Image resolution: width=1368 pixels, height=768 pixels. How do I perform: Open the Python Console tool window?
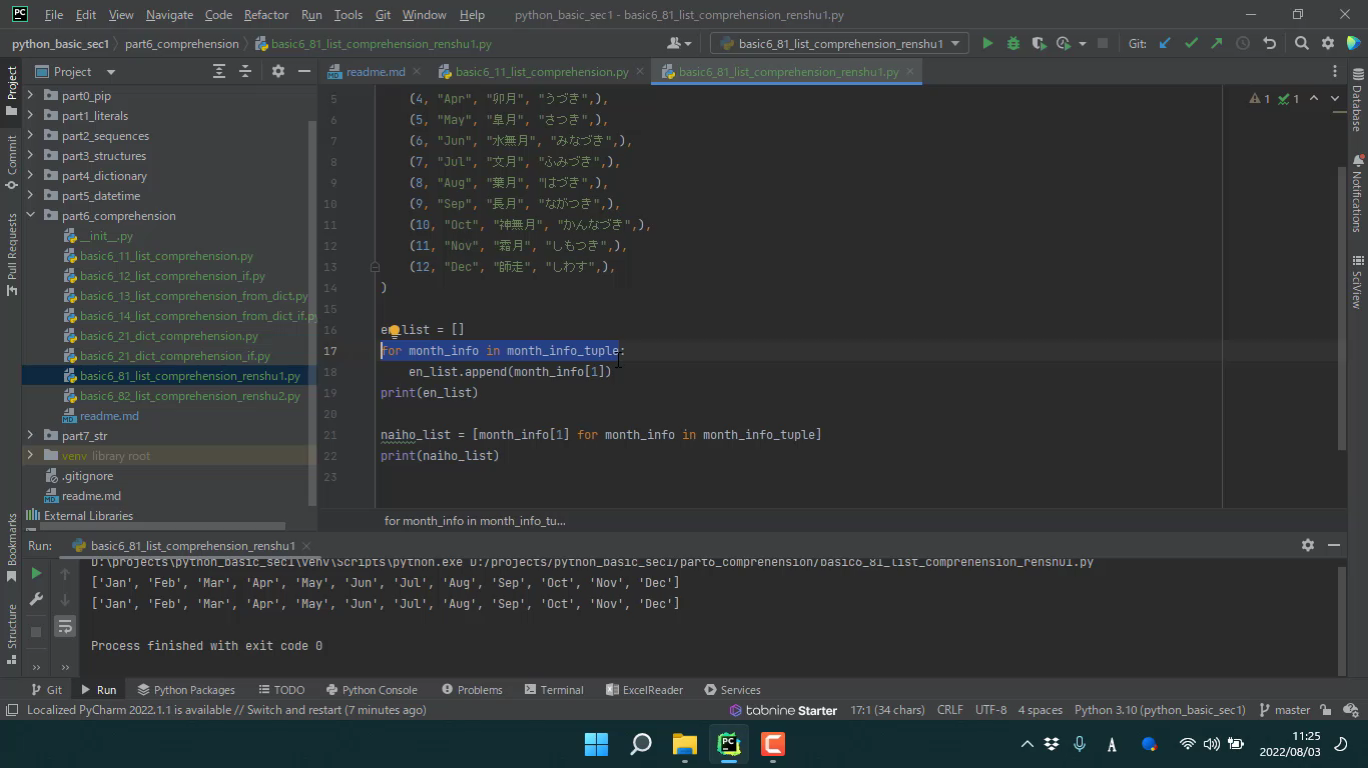point(371,690)
